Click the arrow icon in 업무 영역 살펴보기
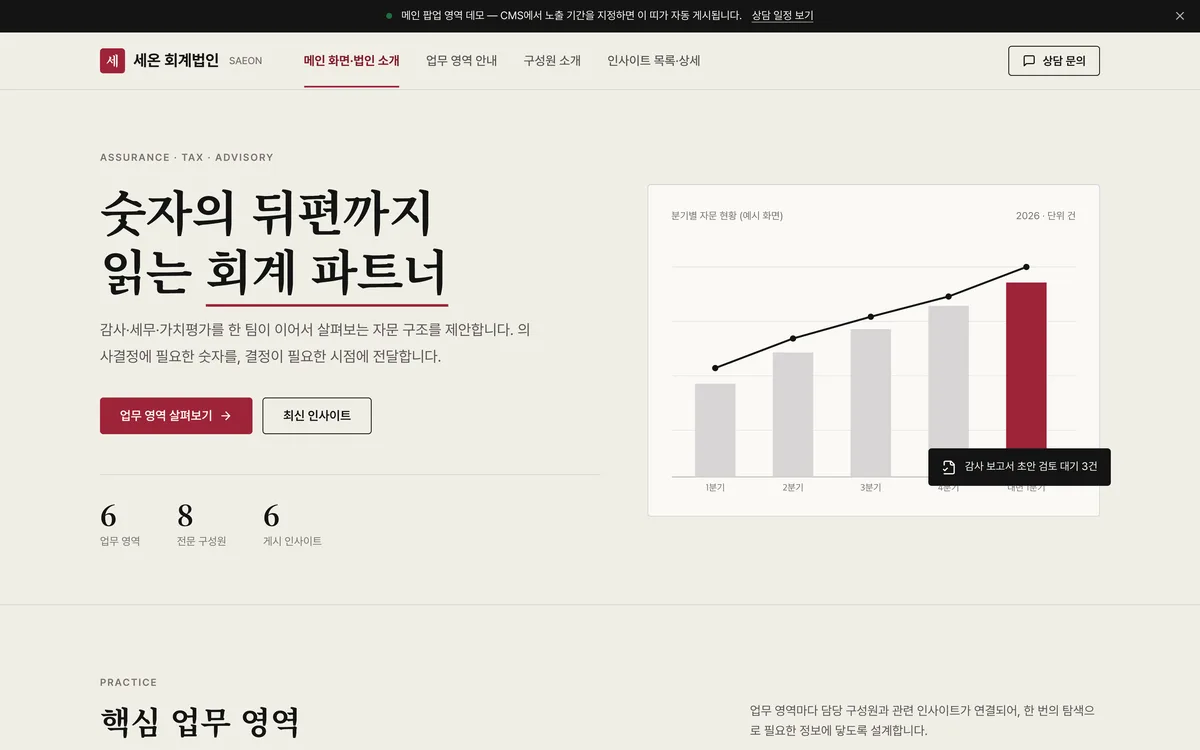Screen dimensions: 1200x750 226,416
